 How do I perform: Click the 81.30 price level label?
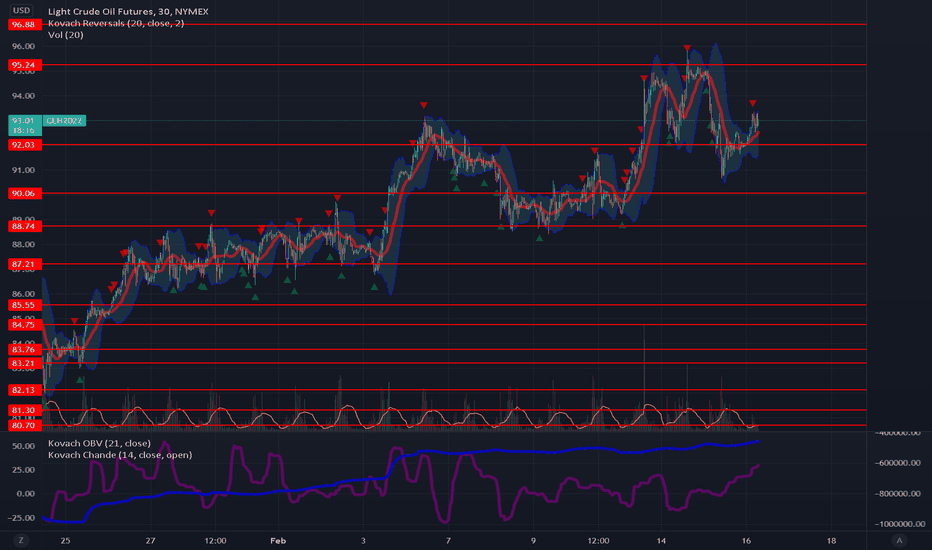click(24, 410)
